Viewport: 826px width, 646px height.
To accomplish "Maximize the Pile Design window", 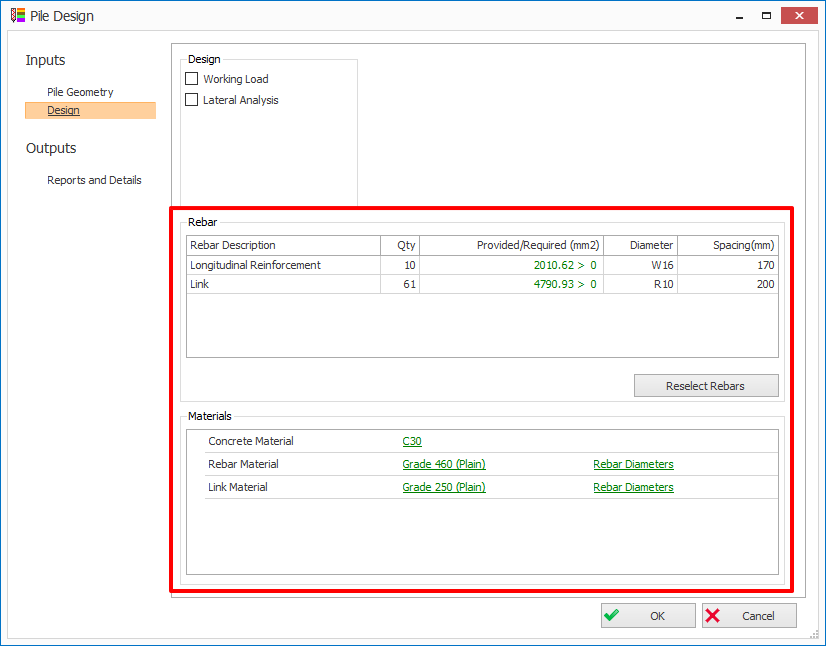I will coord(766,16).
